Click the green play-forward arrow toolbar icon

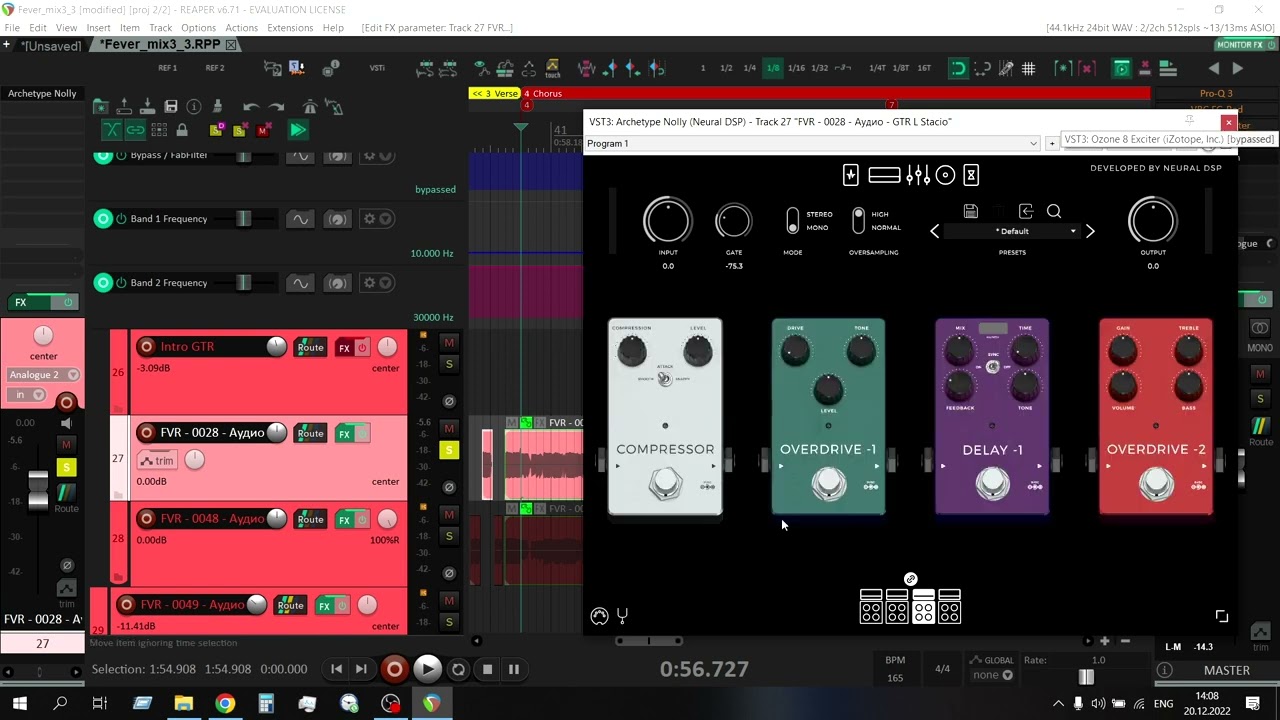pyautogui.click(x=298, y=130)
